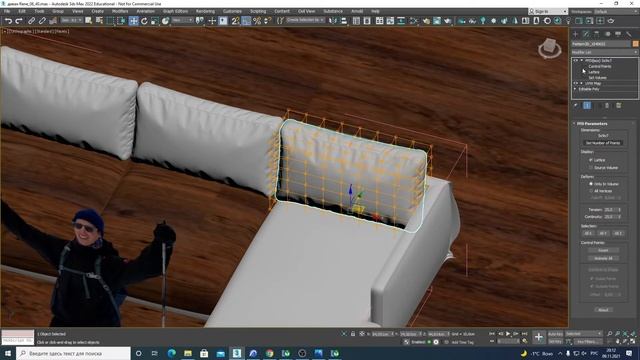Toggle the Selection Lock icon
640x360 pixels.
coord(353,334)
